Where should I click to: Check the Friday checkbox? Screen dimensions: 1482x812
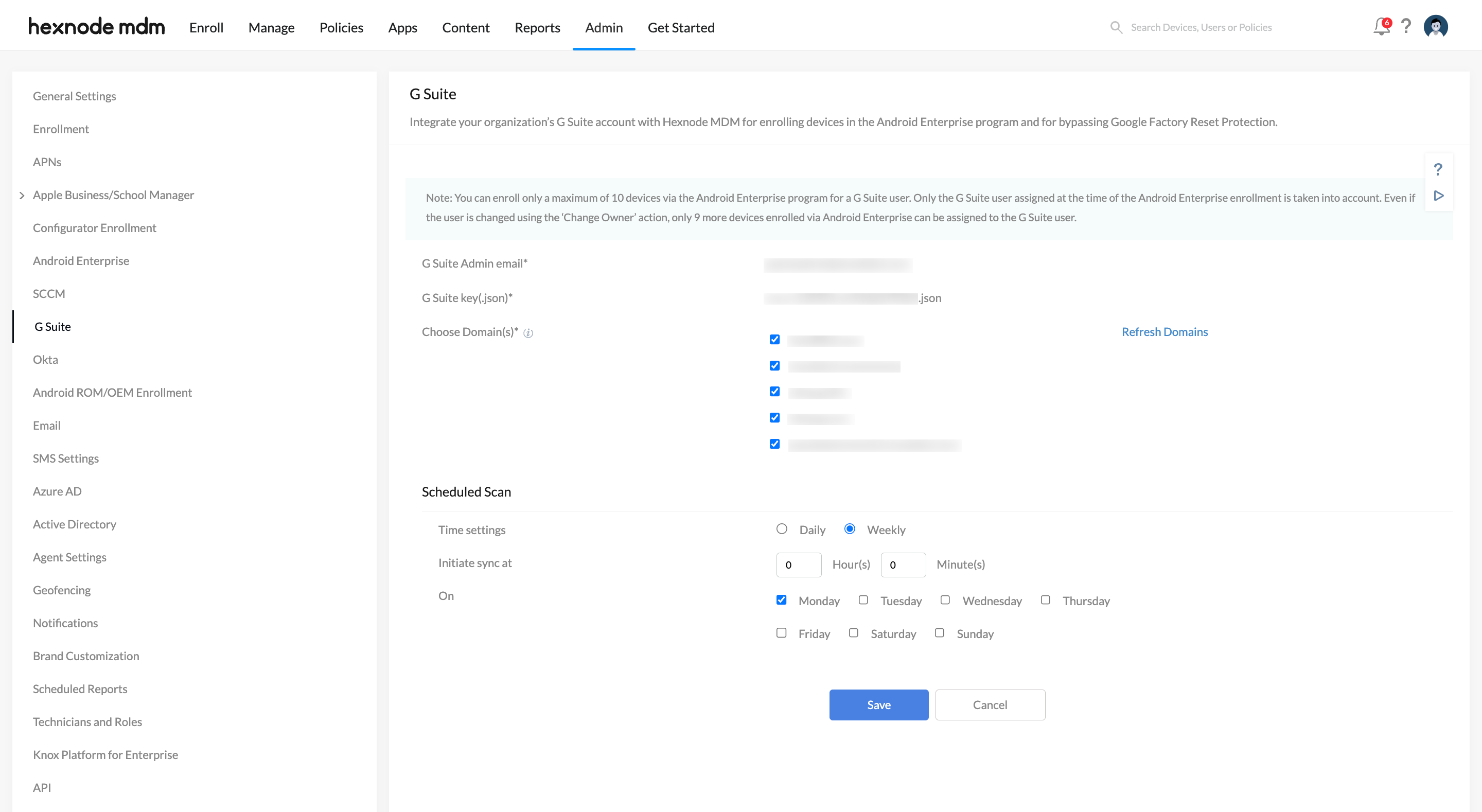click(x=781, y=632)
